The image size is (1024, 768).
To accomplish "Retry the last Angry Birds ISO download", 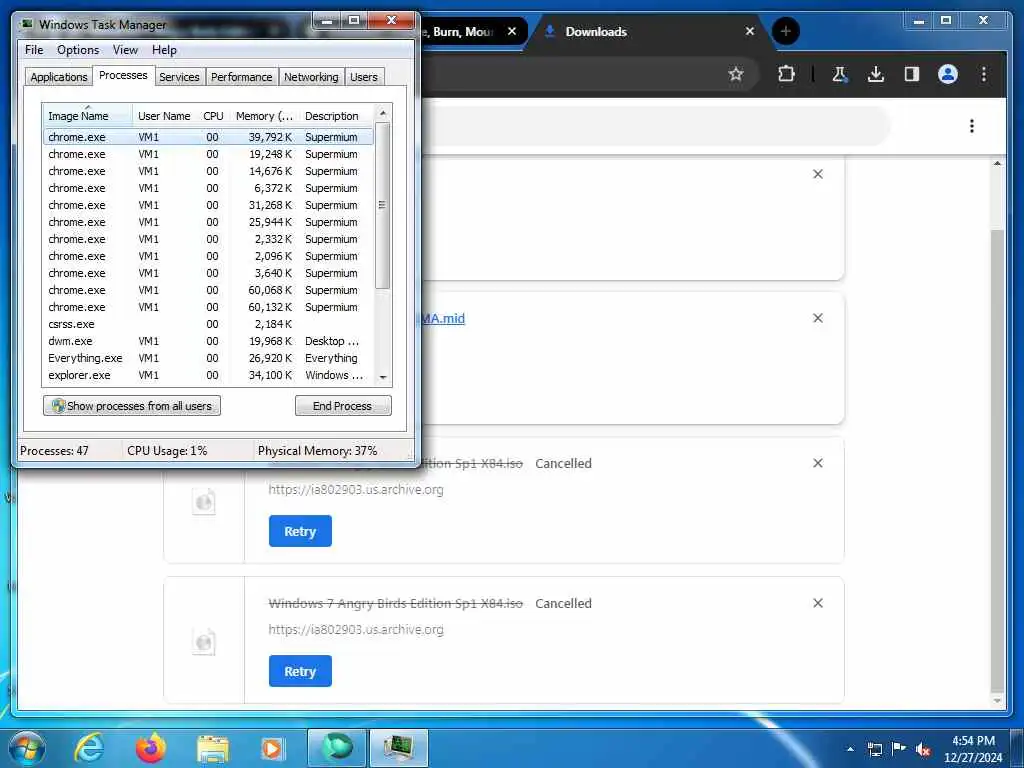I will (x=300, y=671).
